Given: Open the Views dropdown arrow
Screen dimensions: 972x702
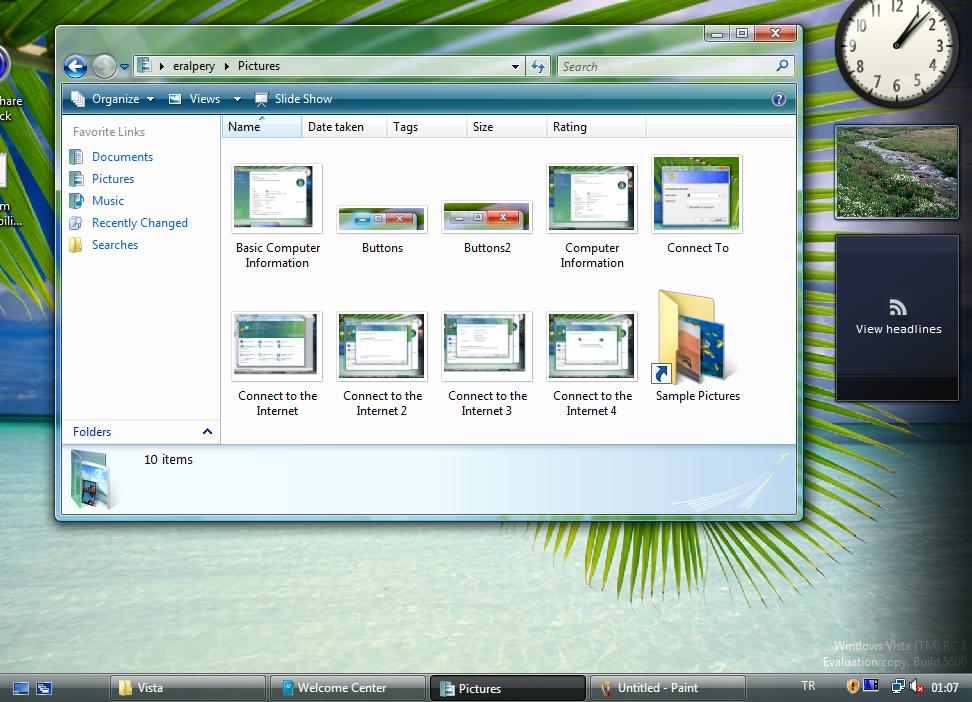Looking at the screenshot, I should pyautogui.click(x=237, y=98).
